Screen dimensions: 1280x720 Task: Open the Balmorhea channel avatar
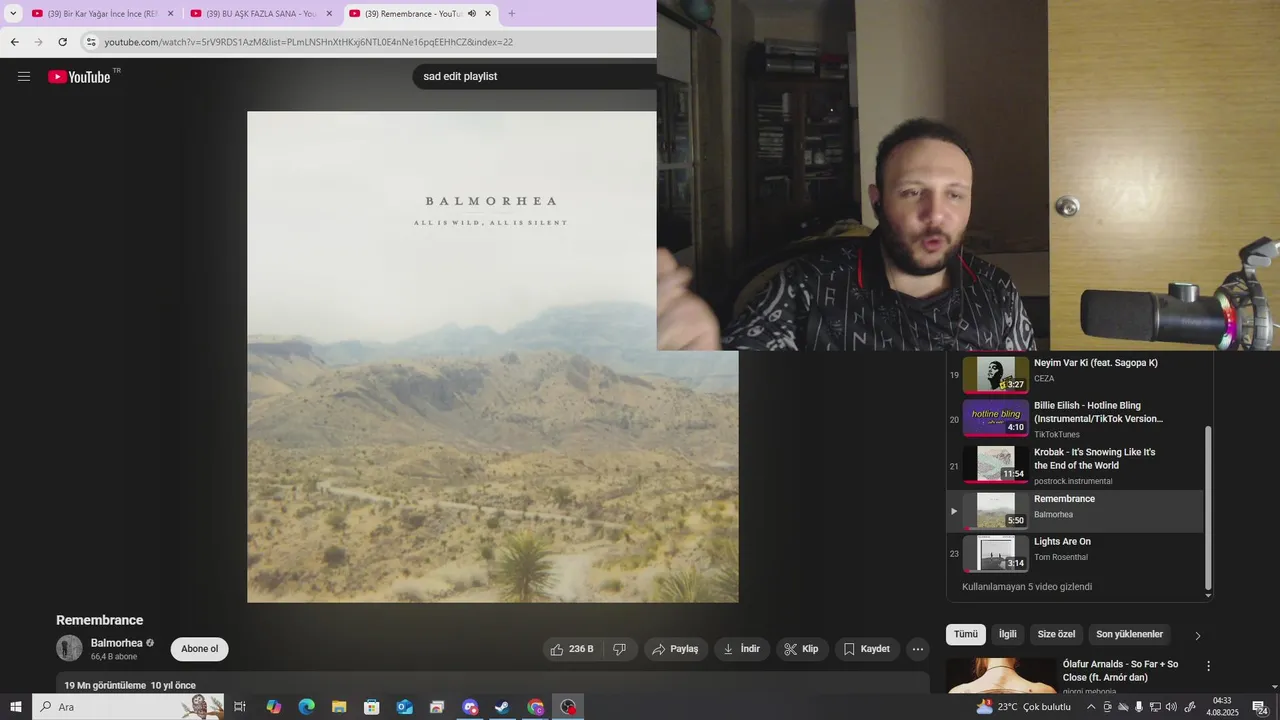(69, 648)
